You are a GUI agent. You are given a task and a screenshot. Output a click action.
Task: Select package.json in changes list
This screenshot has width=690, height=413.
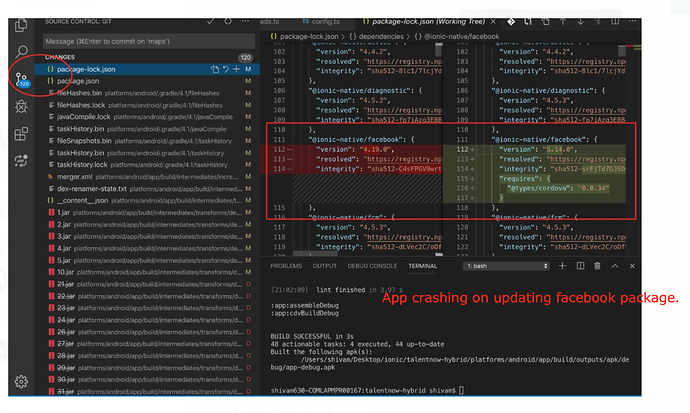point(147,81)
